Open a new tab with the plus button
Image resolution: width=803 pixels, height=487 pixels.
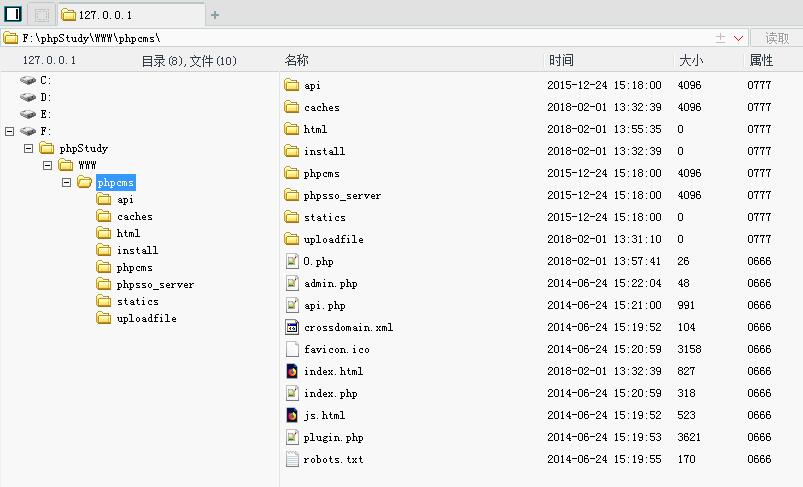pos(215,15)
